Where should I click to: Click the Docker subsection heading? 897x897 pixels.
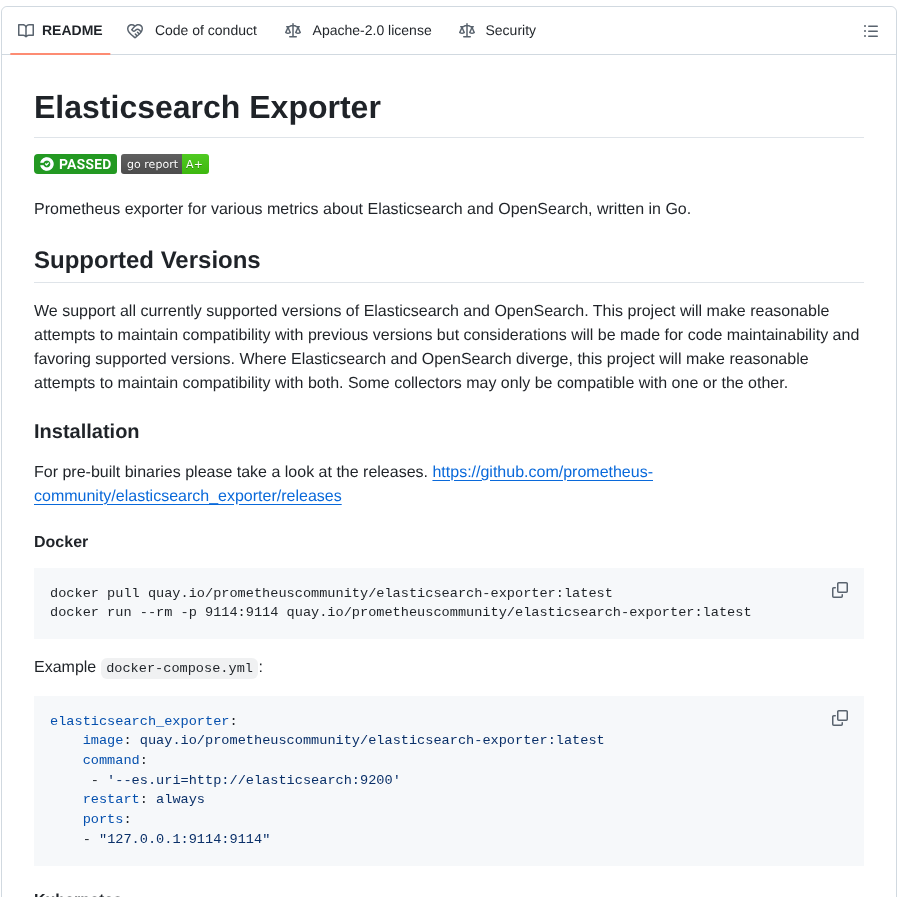pos(61,541)
